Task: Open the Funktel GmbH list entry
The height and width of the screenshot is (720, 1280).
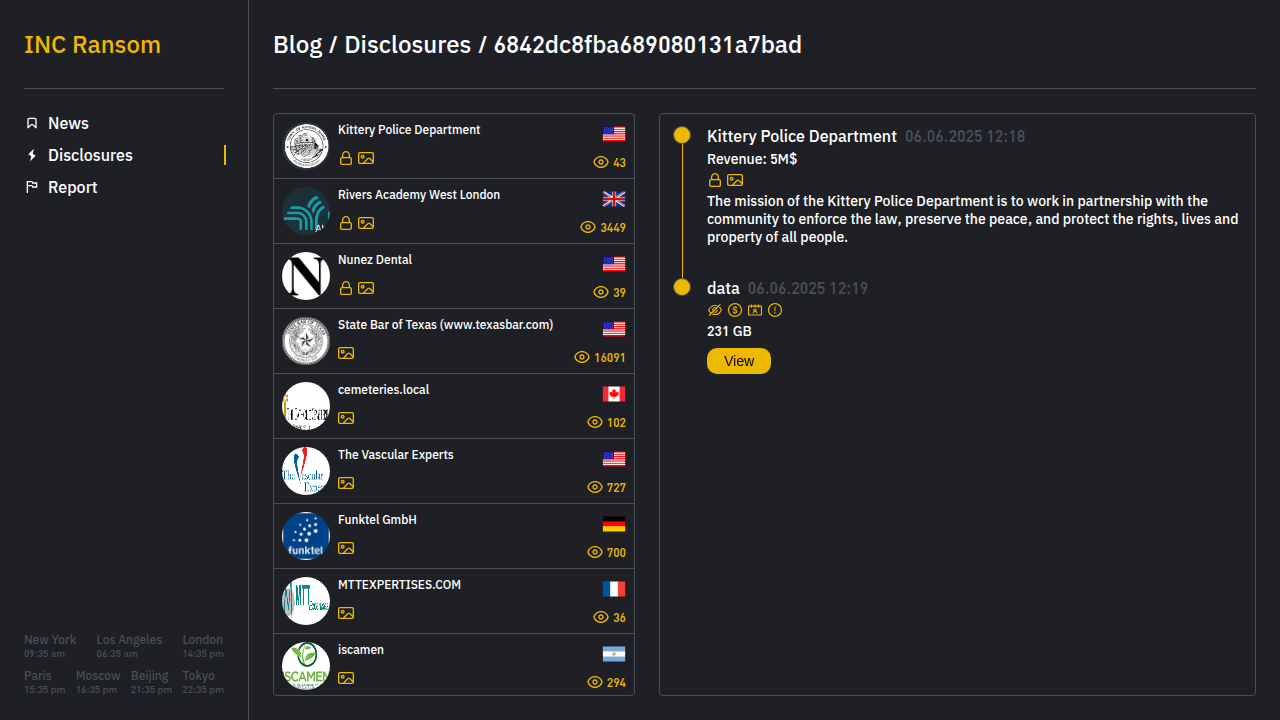Action: point(454,536)
